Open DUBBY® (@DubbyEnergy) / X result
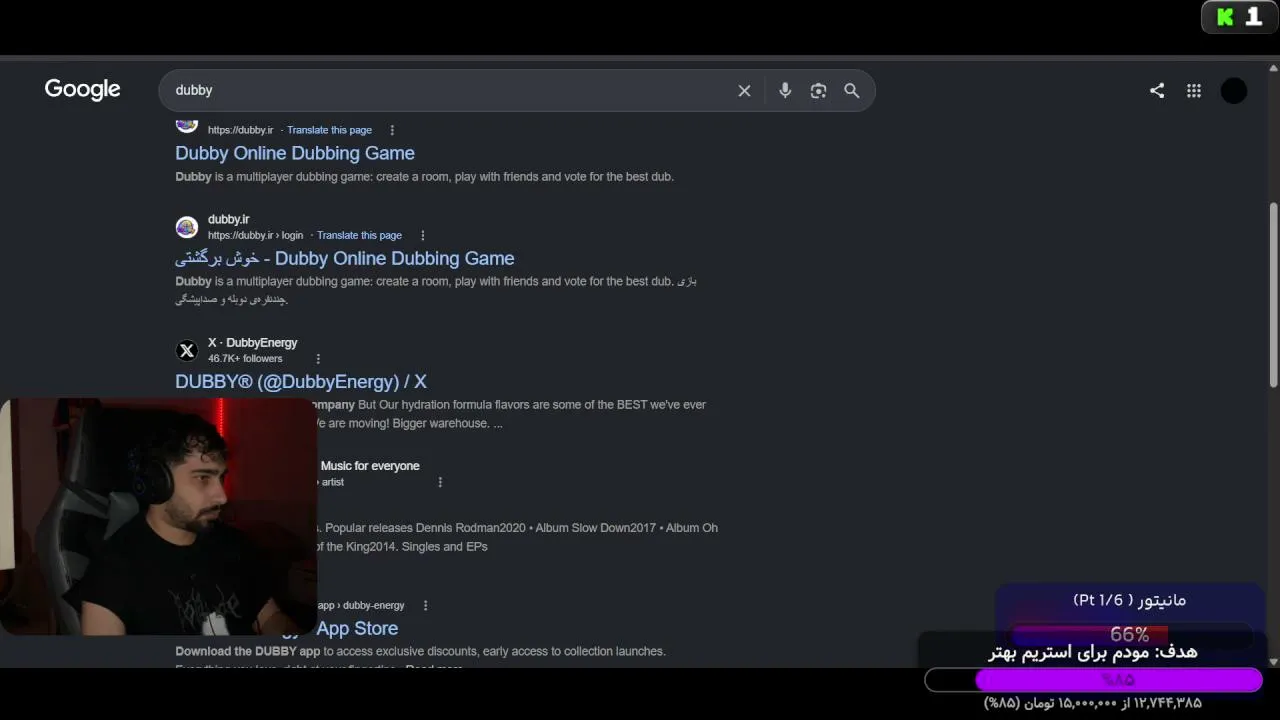 [x=301, y=382]
